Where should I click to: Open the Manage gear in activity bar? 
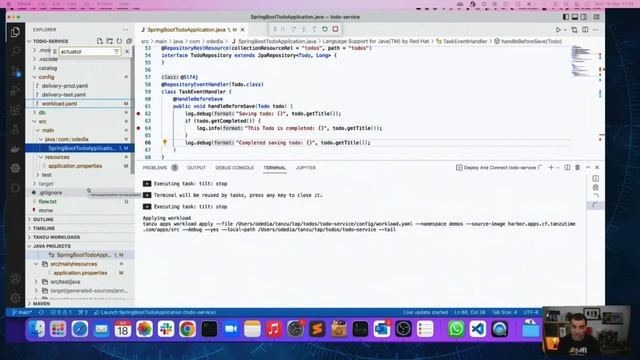click(16, 298)
